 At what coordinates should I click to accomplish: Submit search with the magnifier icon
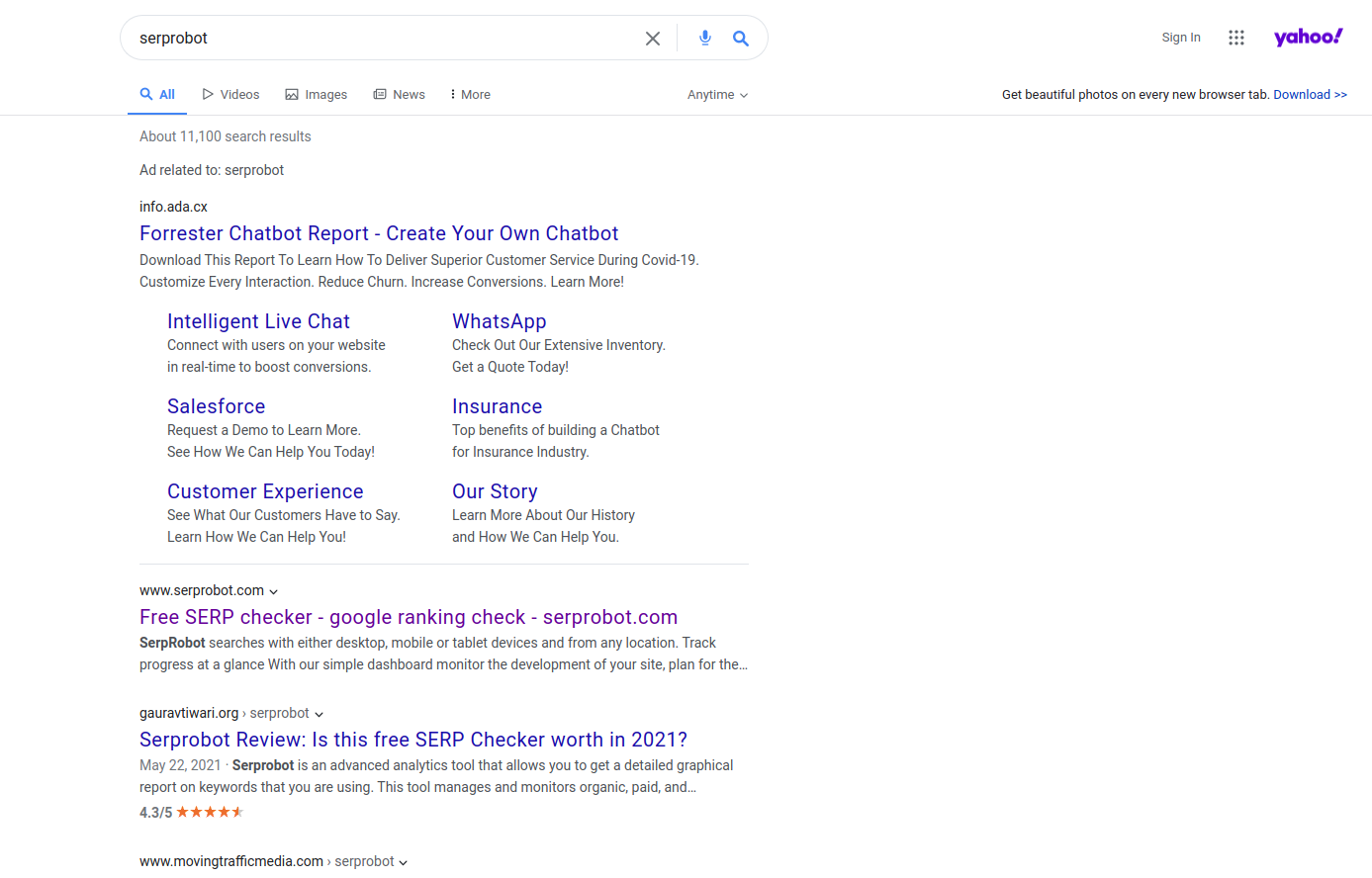tap(741, 39)
